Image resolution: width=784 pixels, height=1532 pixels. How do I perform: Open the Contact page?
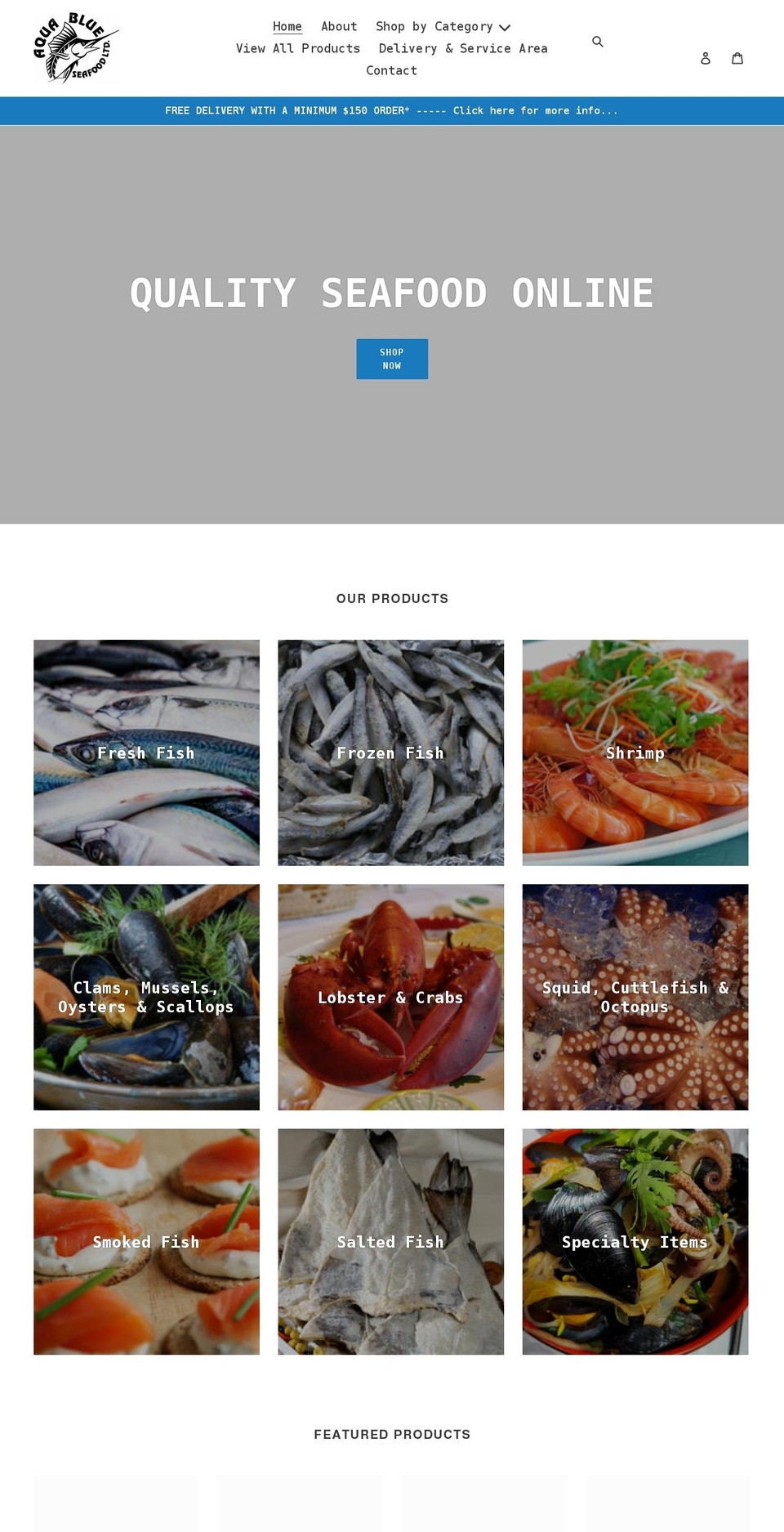click(392, 70)
